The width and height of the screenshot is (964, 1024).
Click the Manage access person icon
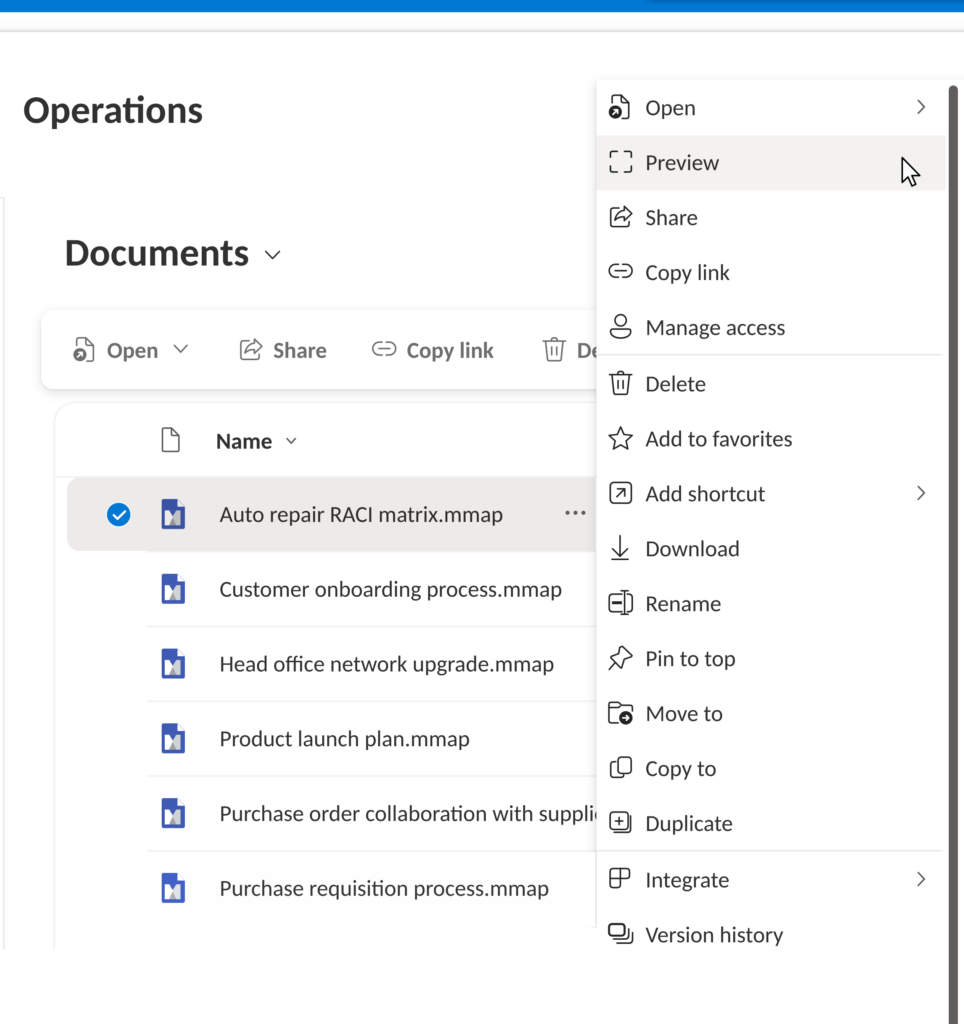[x=620, y=327]
